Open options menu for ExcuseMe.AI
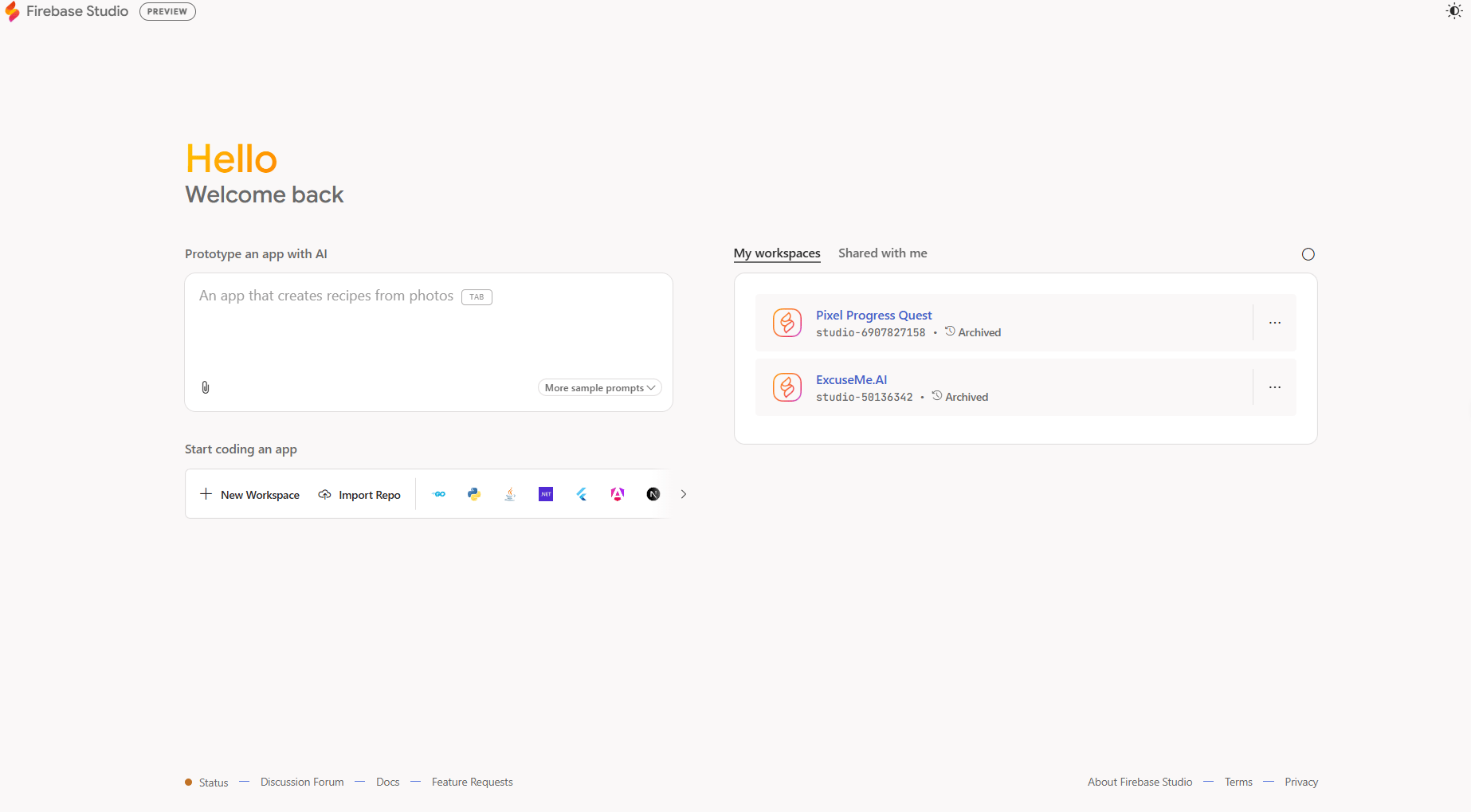 [x=1275, y=387]
